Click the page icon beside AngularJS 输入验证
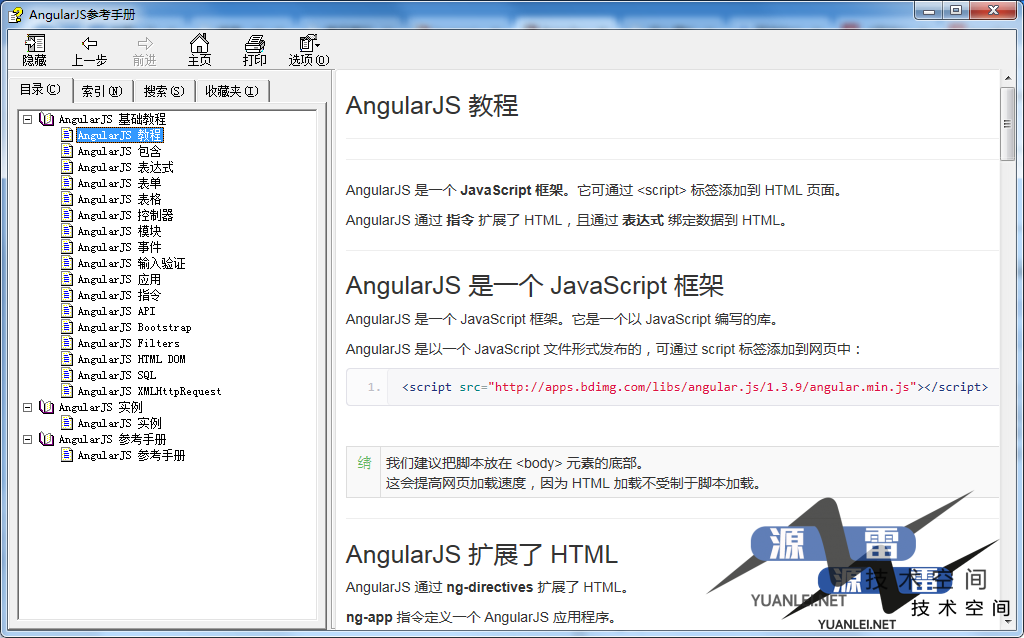Screen dimensions: 1024x638 tap(67, 263)
